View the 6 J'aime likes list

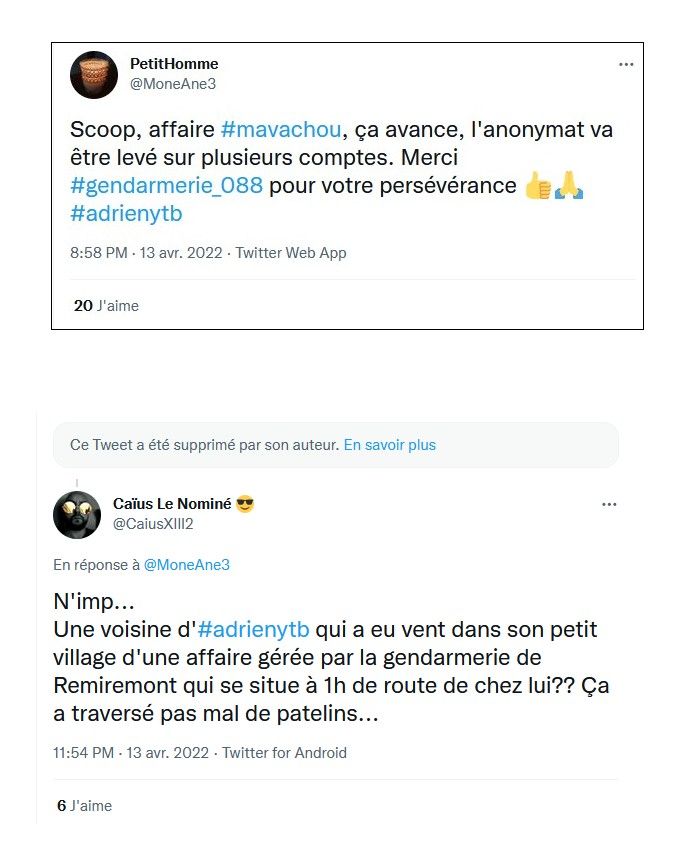85,805
